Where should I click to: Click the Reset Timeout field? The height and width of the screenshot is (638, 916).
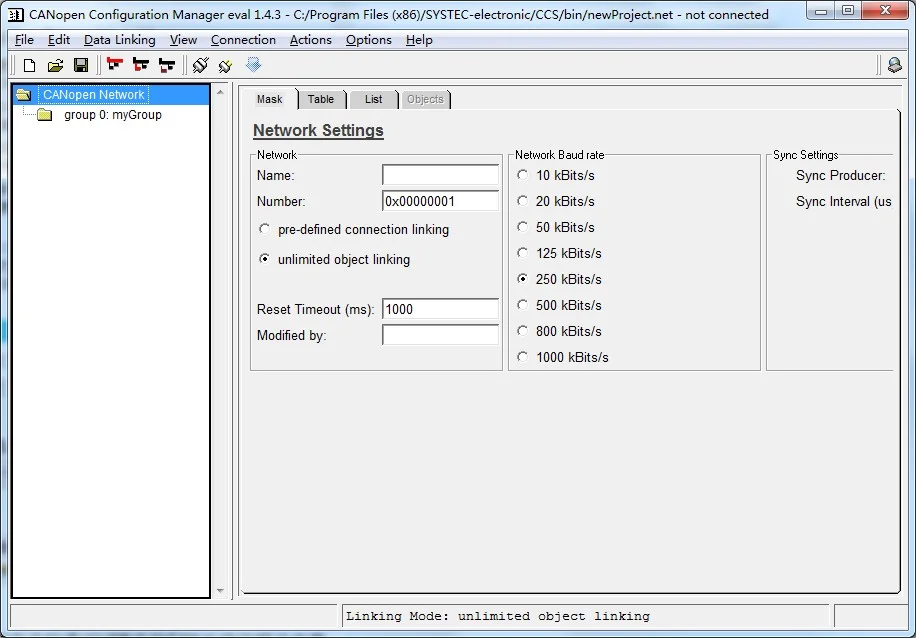coord(440,309)
